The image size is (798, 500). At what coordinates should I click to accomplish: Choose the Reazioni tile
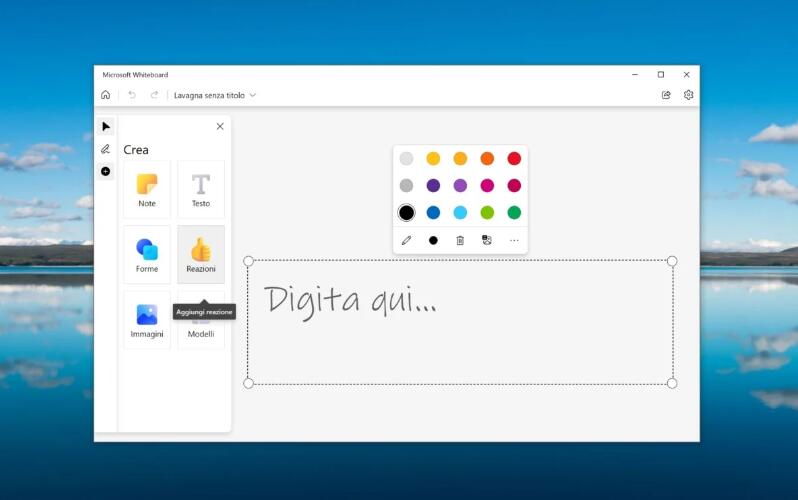click(x=201, y=255)
